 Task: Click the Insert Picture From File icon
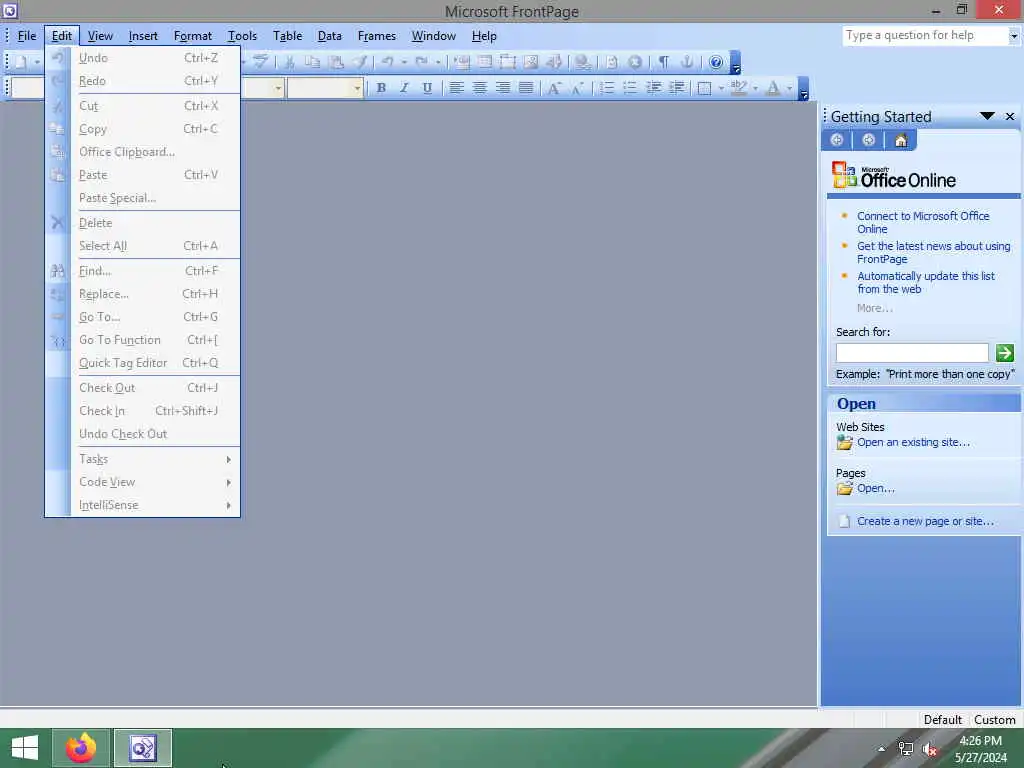point(531,62)
